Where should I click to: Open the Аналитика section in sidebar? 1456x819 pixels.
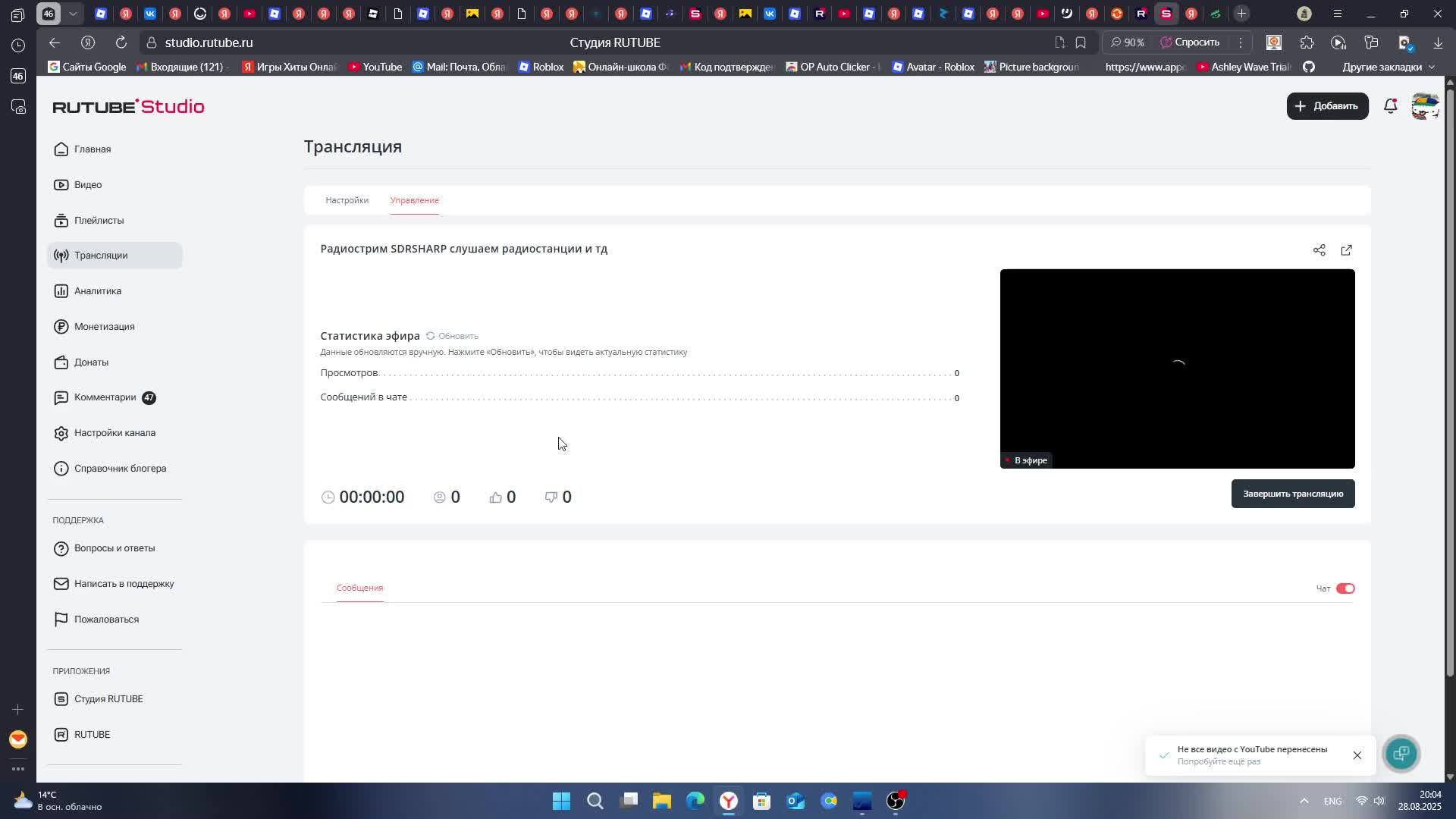(x=98, y=290)
